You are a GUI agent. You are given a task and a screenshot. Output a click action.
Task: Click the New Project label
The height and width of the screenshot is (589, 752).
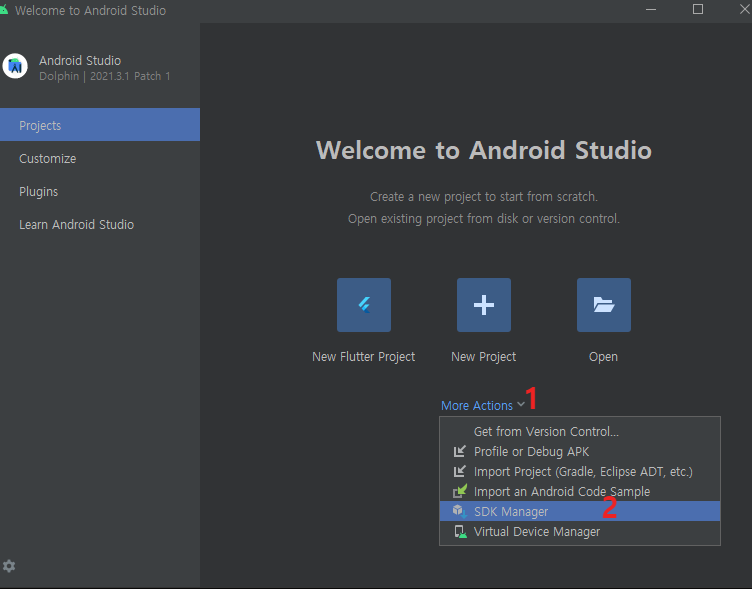[x=483, y=357]
